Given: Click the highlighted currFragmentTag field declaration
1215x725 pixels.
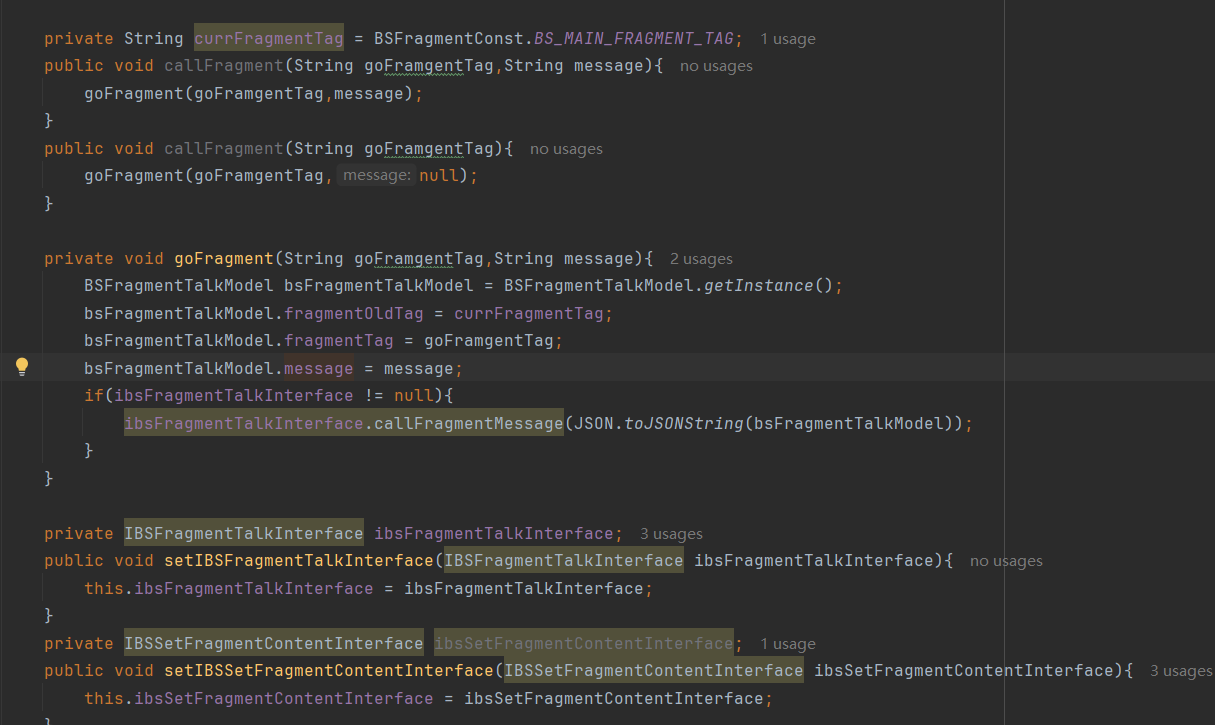Looking at the screenshot, I should [x=268, y=39].
